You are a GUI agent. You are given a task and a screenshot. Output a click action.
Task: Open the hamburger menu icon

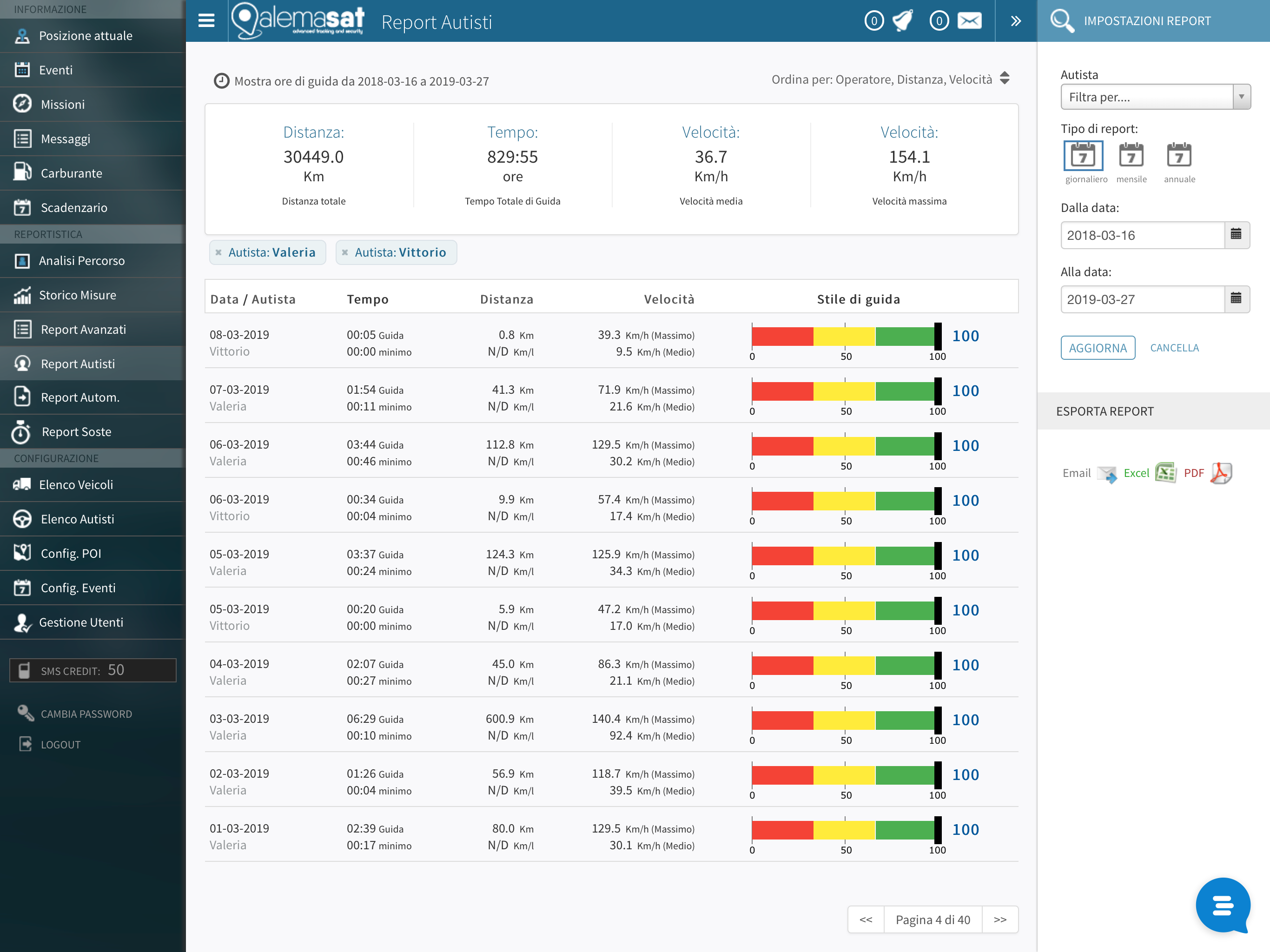point(206,20)
